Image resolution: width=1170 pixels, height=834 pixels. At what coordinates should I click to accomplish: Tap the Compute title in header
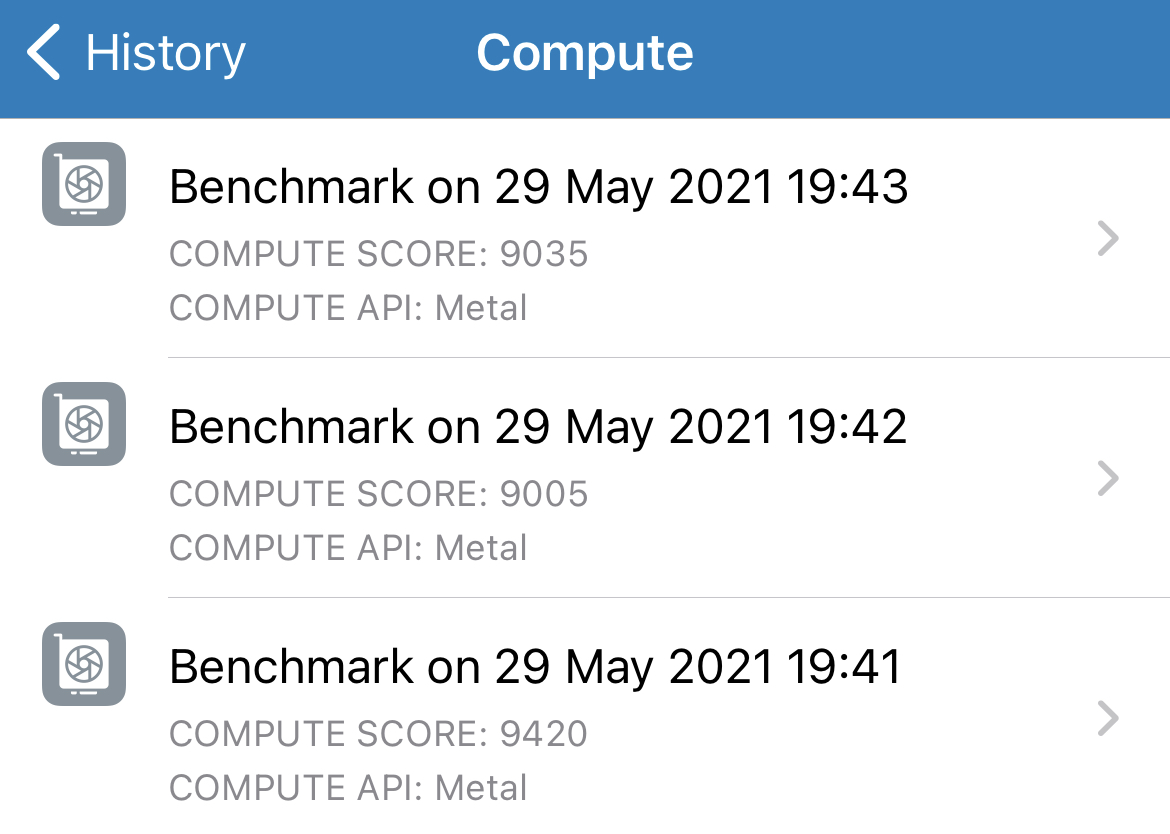point(584,53)
